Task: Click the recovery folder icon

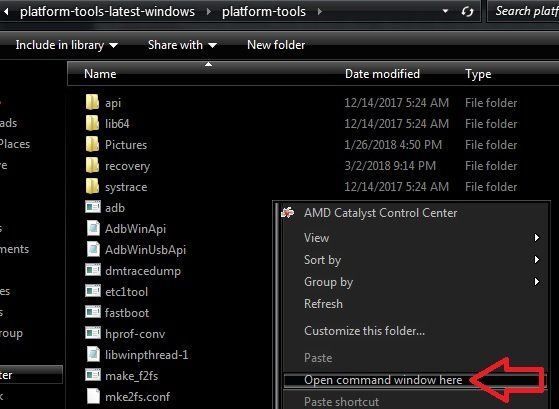Action: [92, 166]
